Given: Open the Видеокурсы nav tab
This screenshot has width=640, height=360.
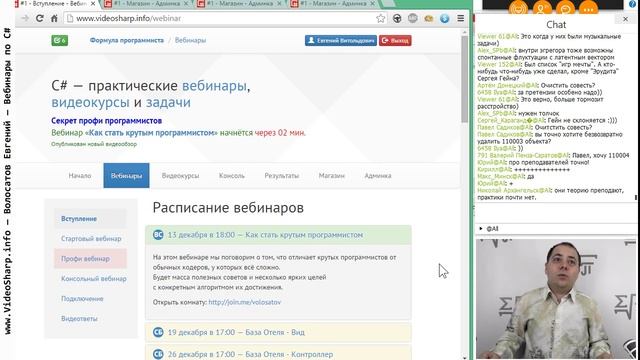Looking at the screenshot, I should point(180,176).
